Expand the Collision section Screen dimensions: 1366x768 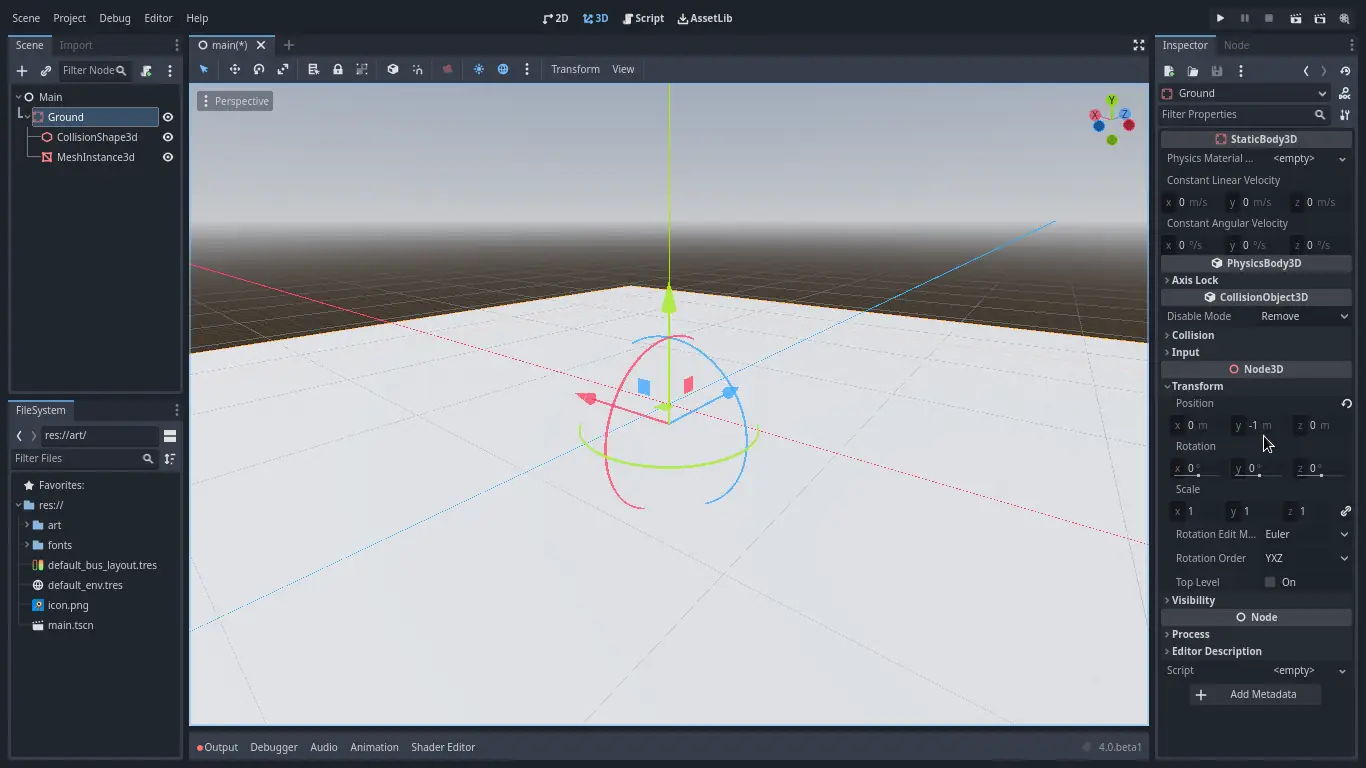(1192, 335)
